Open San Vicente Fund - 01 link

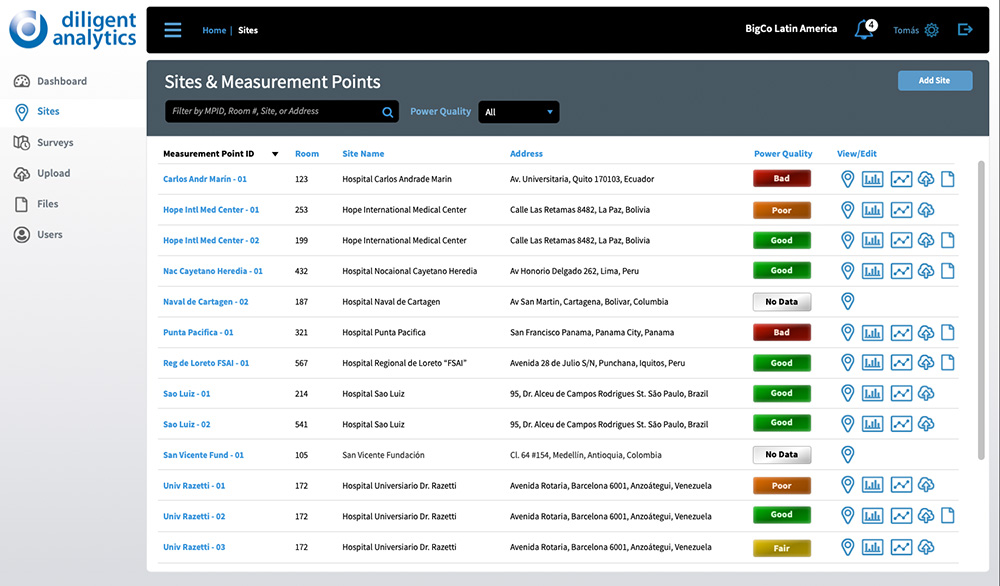[x=203, y=455]
